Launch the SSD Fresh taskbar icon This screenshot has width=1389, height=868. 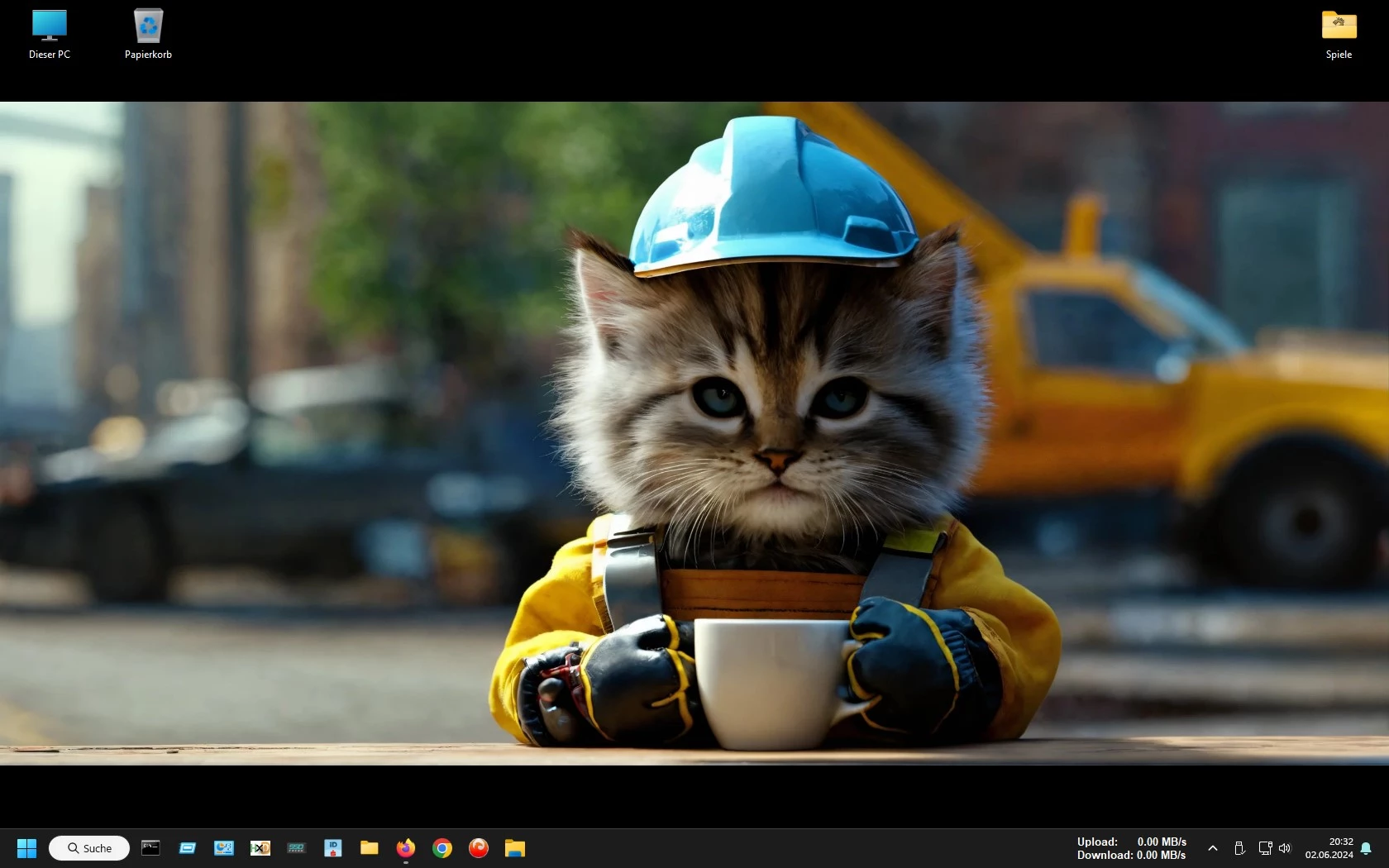click(297, 847)
